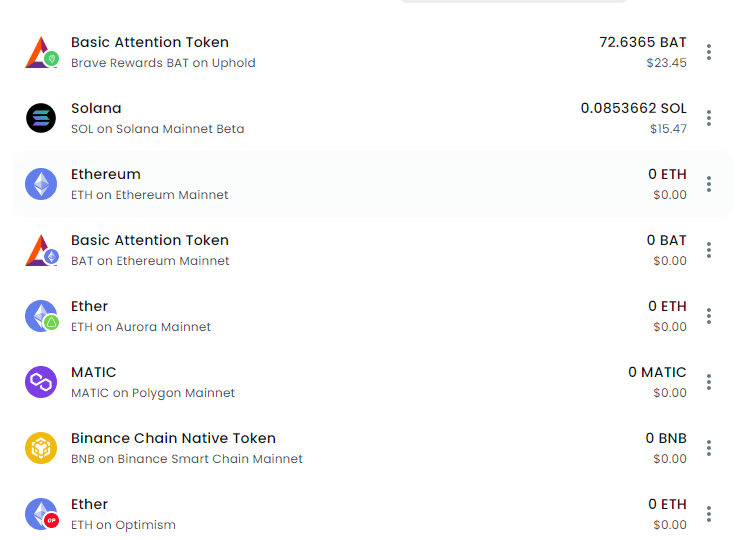Screen dimensions: 745x540
Task: Click the 0.0853662 SOL balance
Action: pos(633,108)
